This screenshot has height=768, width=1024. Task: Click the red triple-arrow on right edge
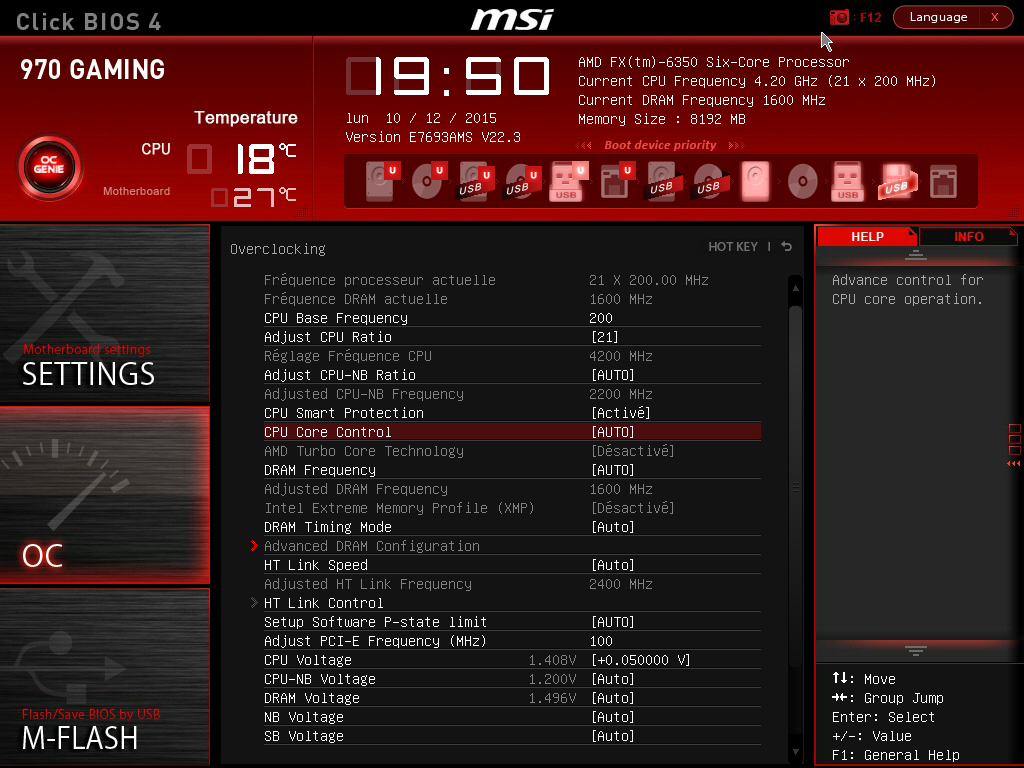point(1014,464)
